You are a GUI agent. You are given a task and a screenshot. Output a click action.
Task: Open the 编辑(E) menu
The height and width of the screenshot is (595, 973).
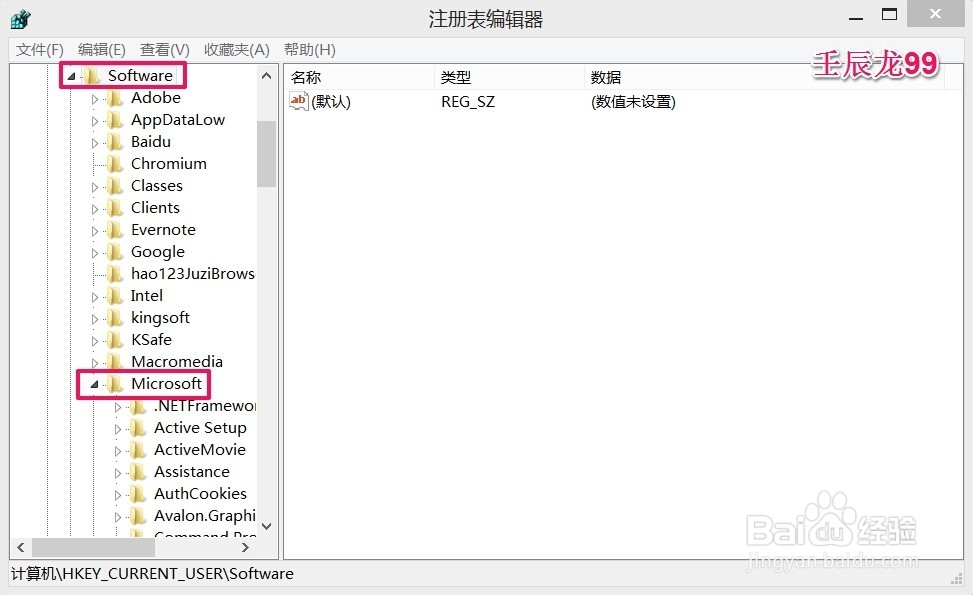click(x=102, y=50)
